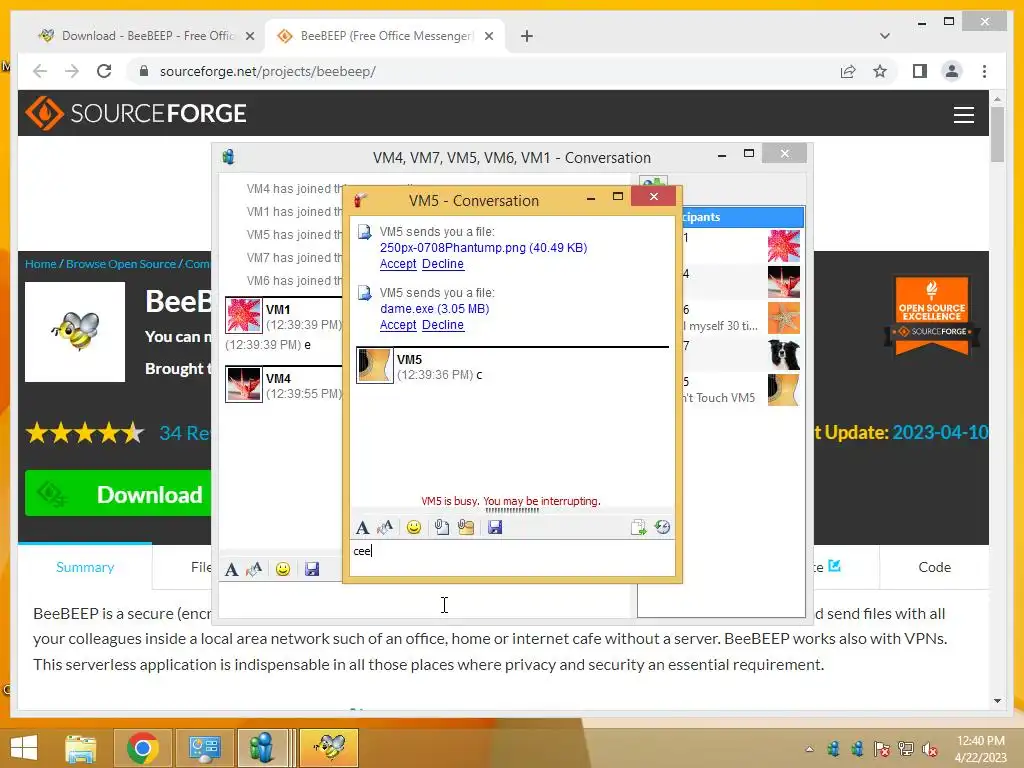Click the Open Source Excellence badge

click(932, 316)
